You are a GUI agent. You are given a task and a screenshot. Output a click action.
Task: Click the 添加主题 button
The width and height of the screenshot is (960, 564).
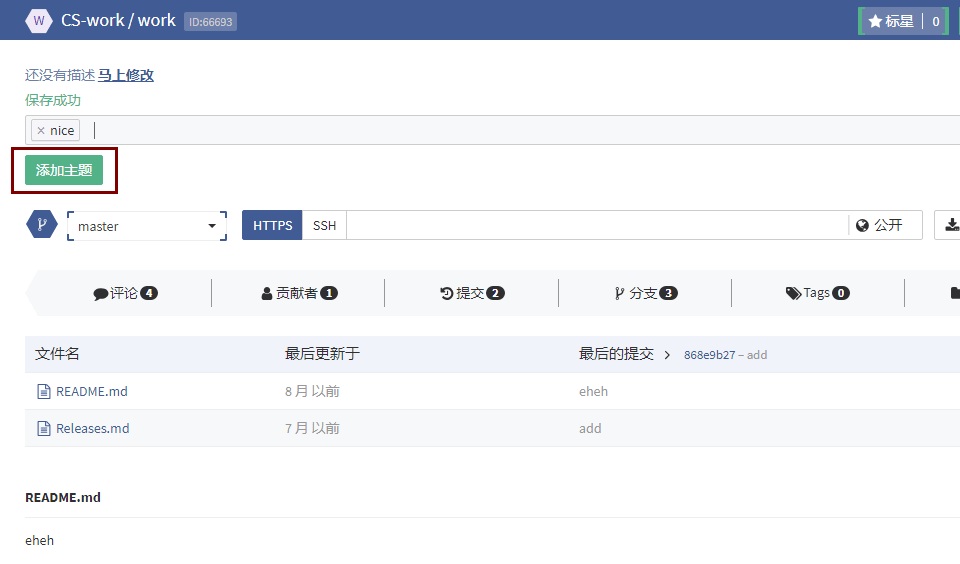64,171
